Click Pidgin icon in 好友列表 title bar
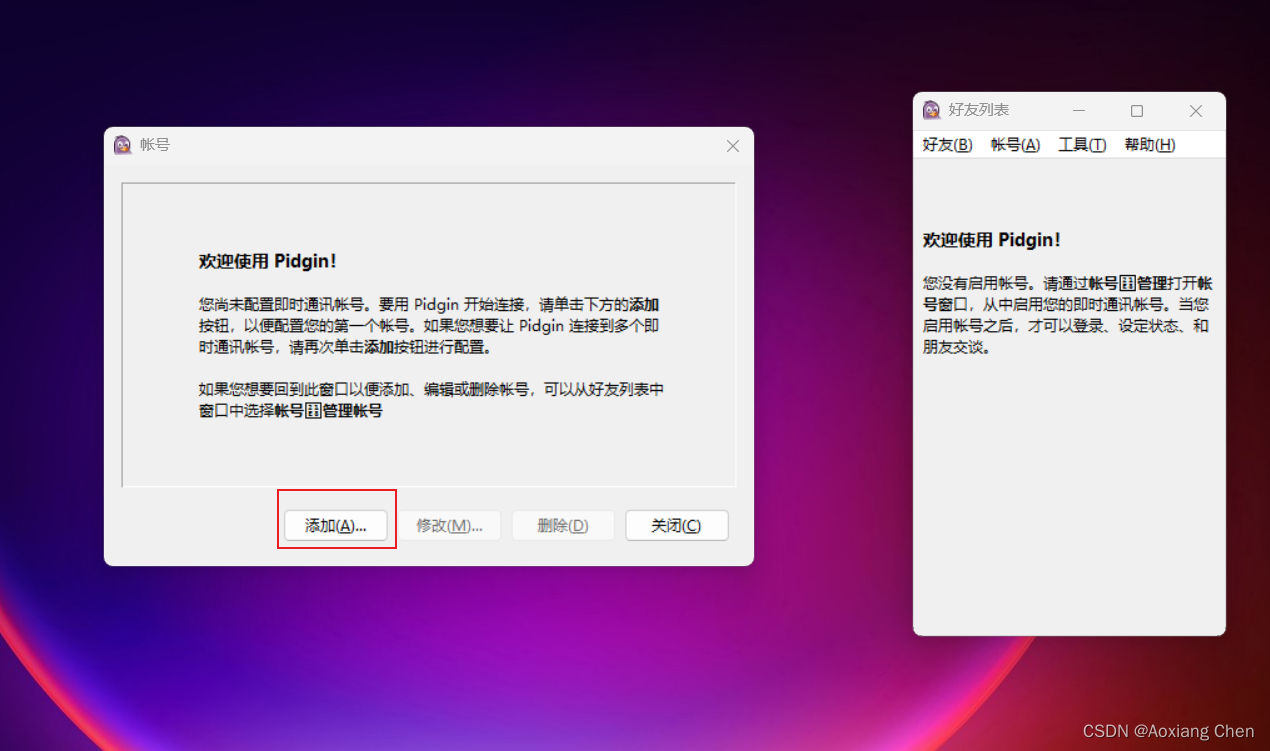The image size is (1270, 751). pos(931,110)
